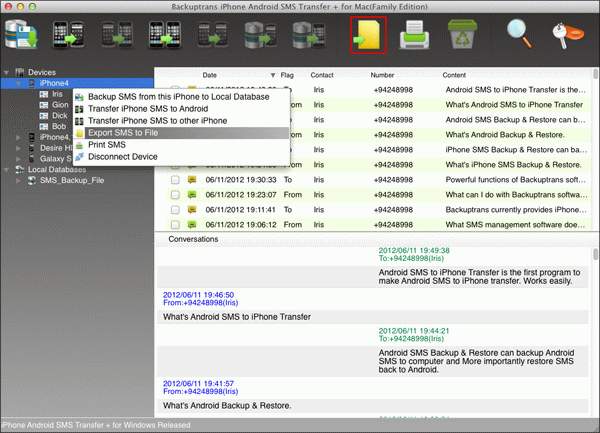Sort by the Date column header
This screenshot has height=433, width=600.
[x=210, y=75]
